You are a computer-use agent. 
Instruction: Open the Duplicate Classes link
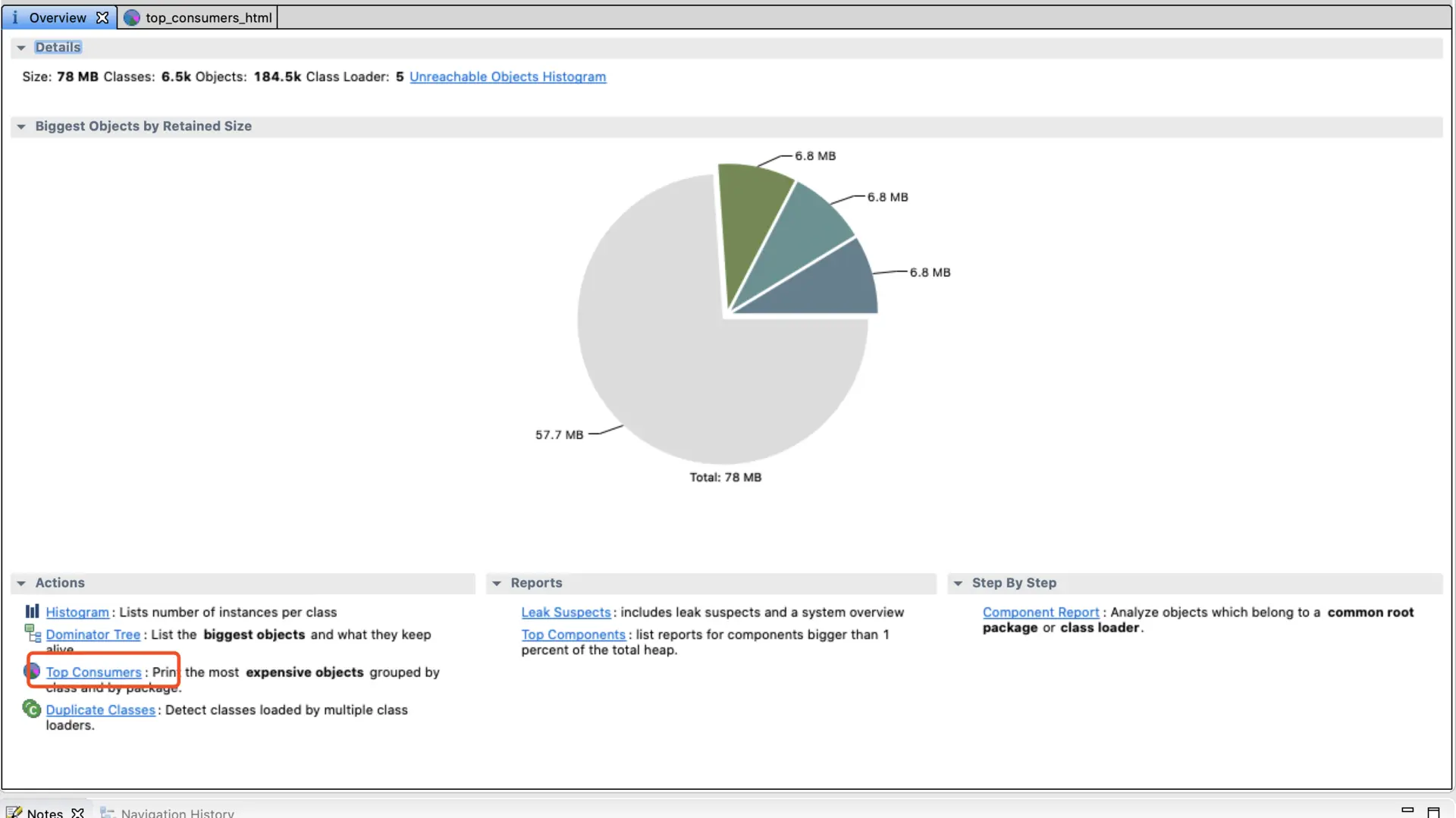tap(100, 710)
